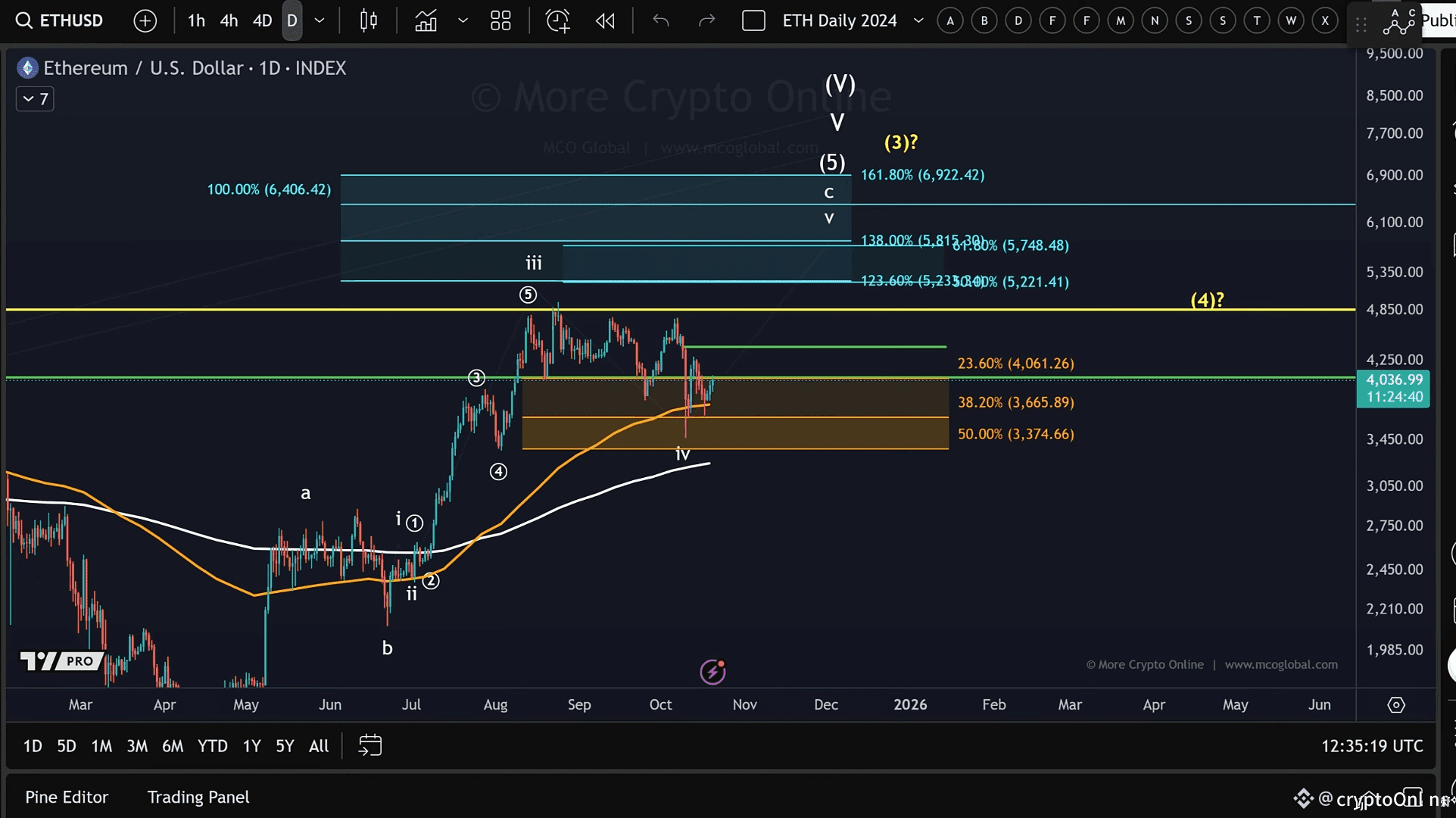Set range to YTD
The width and height of the screenshot is (1456, 818).
coord(212,746)
